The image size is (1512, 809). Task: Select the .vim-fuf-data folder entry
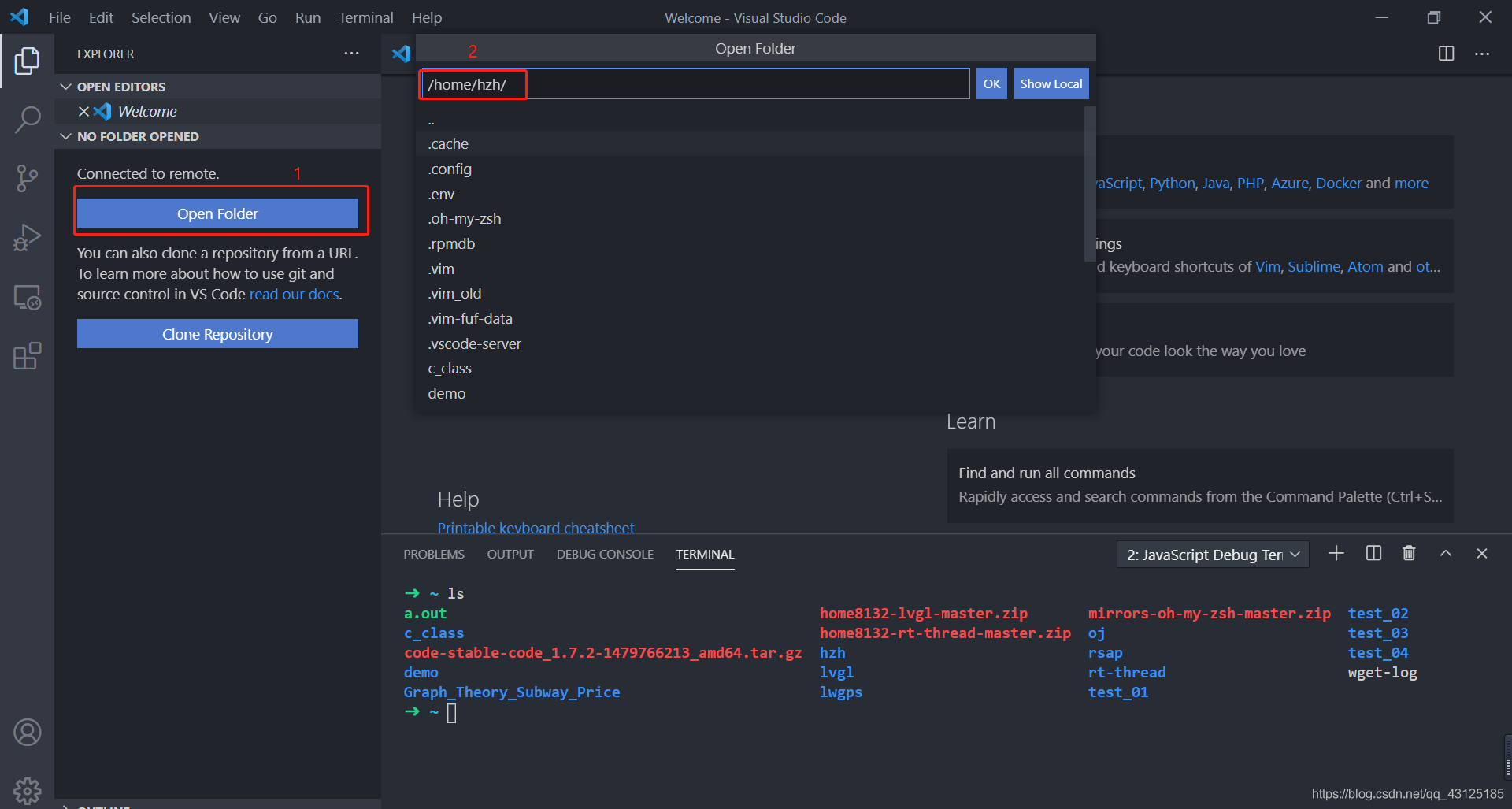(750, 318)
